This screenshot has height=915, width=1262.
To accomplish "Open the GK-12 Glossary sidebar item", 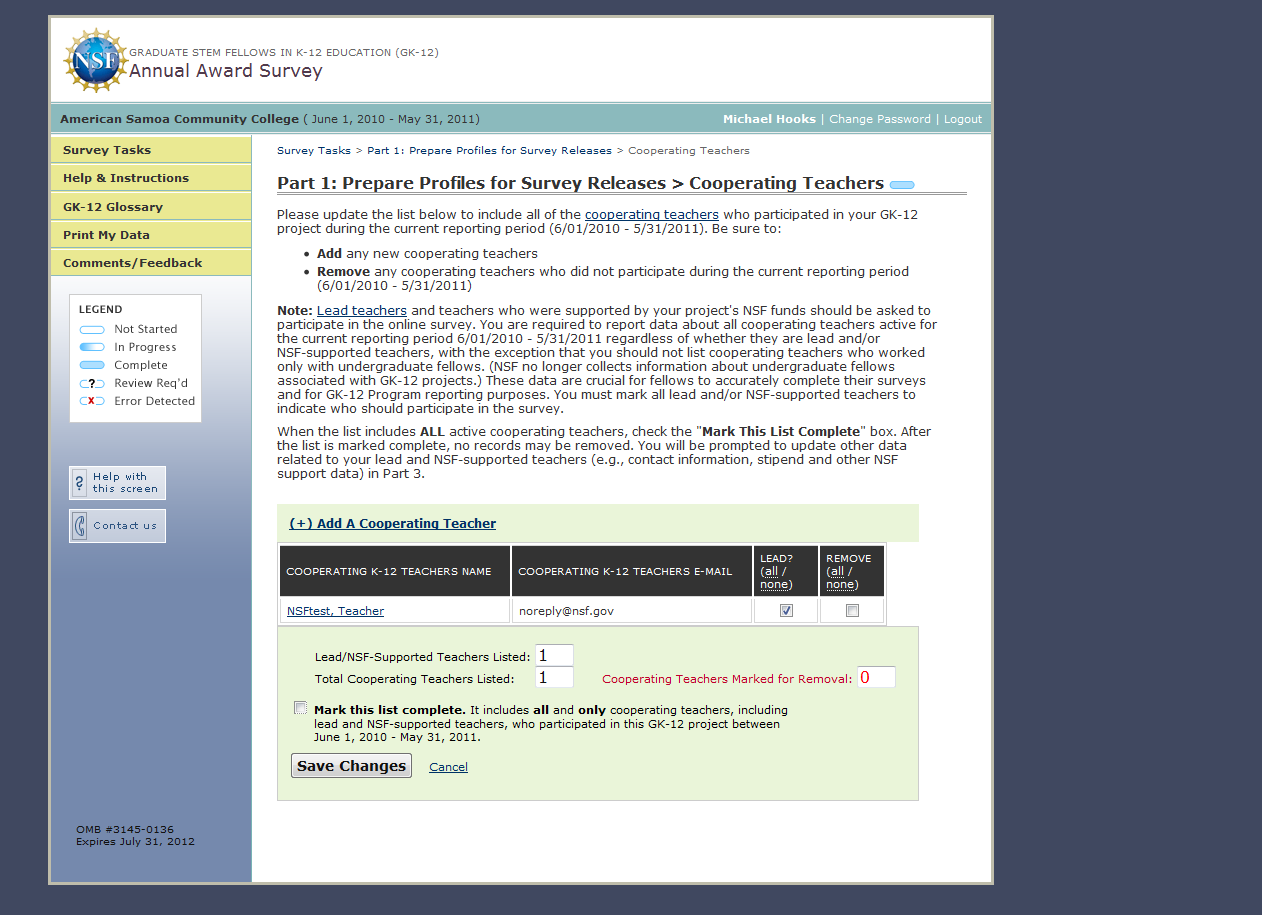I will [x=151, y=207].
